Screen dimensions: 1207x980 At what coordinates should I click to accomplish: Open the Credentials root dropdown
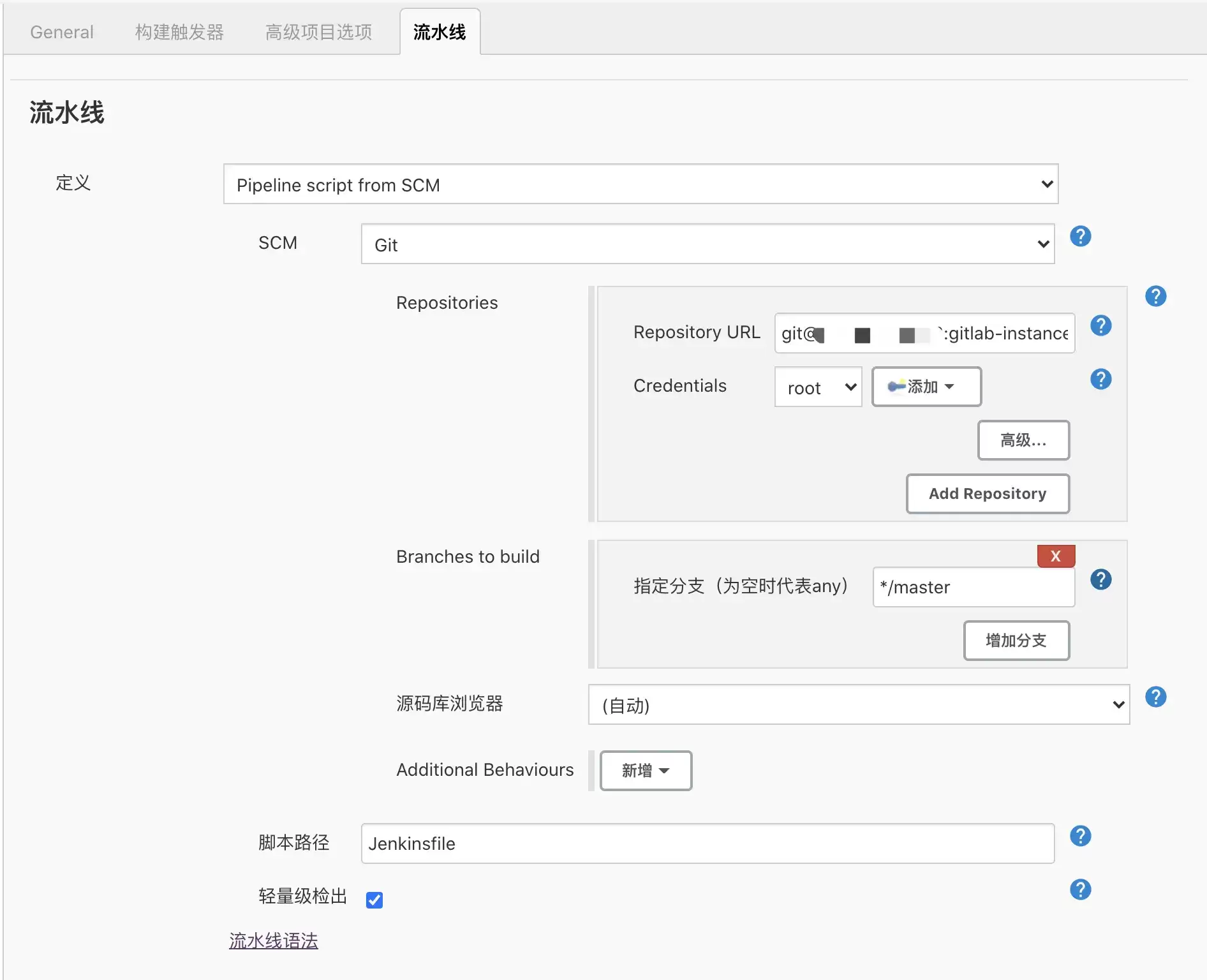(x=818, y=387)
